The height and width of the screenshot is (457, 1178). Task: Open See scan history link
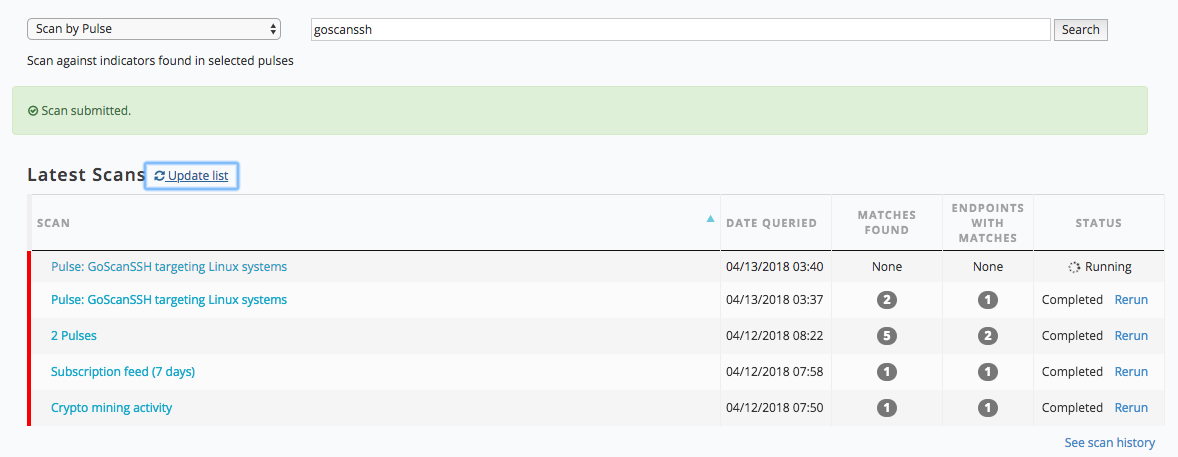click(x=1109, y=443)
